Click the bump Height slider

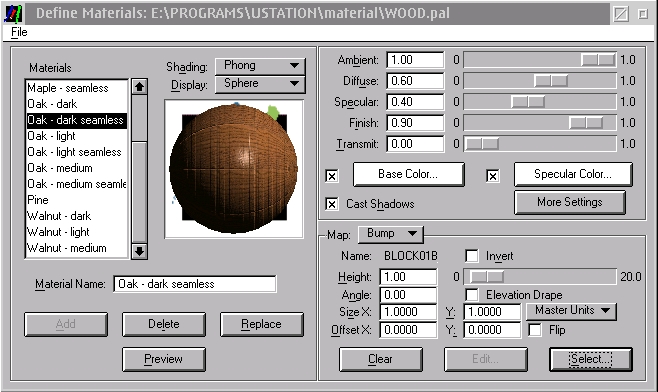coord(540,277)
